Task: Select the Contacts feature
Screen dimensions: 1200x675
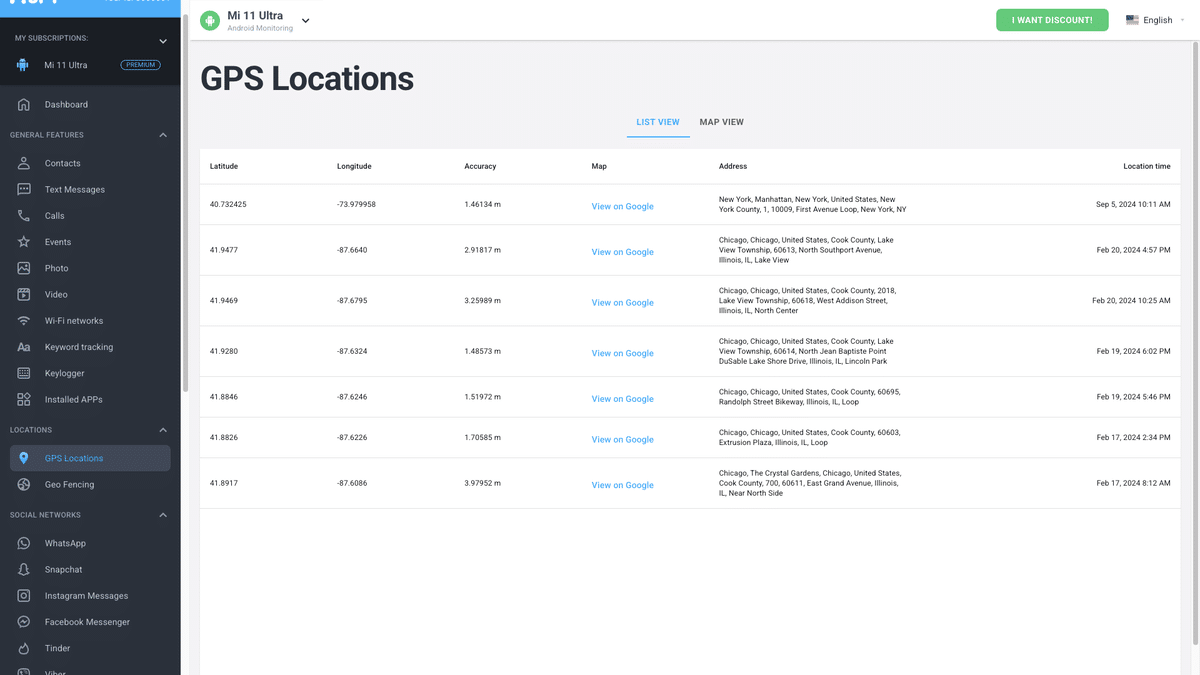Action: pyautogui.click(x=62, y=163)
